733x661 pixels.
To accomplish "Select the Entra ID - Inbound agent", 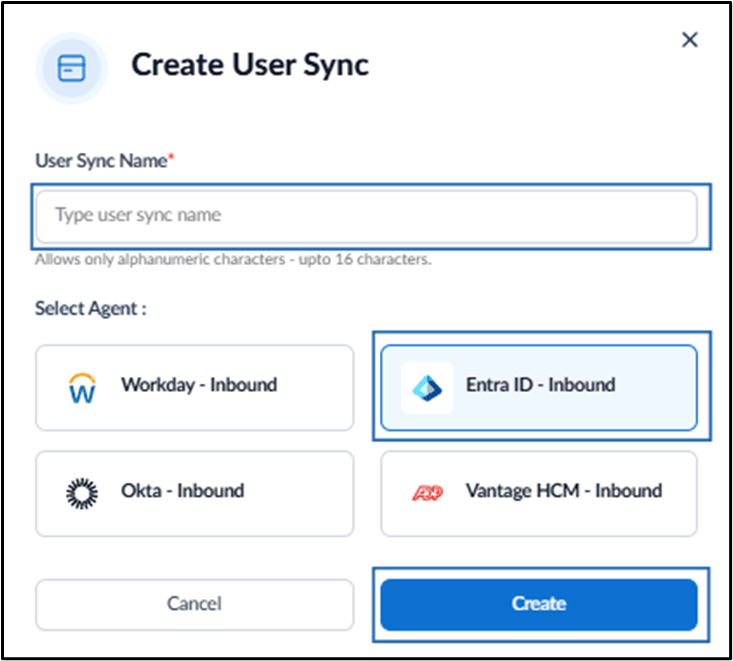I will 539,388.
